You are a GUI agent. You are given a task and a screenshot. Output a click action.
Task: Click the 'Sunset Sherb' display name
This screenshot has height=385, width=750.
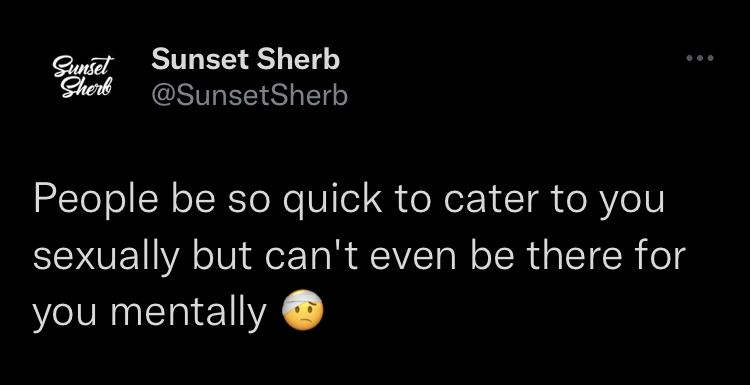245,60
